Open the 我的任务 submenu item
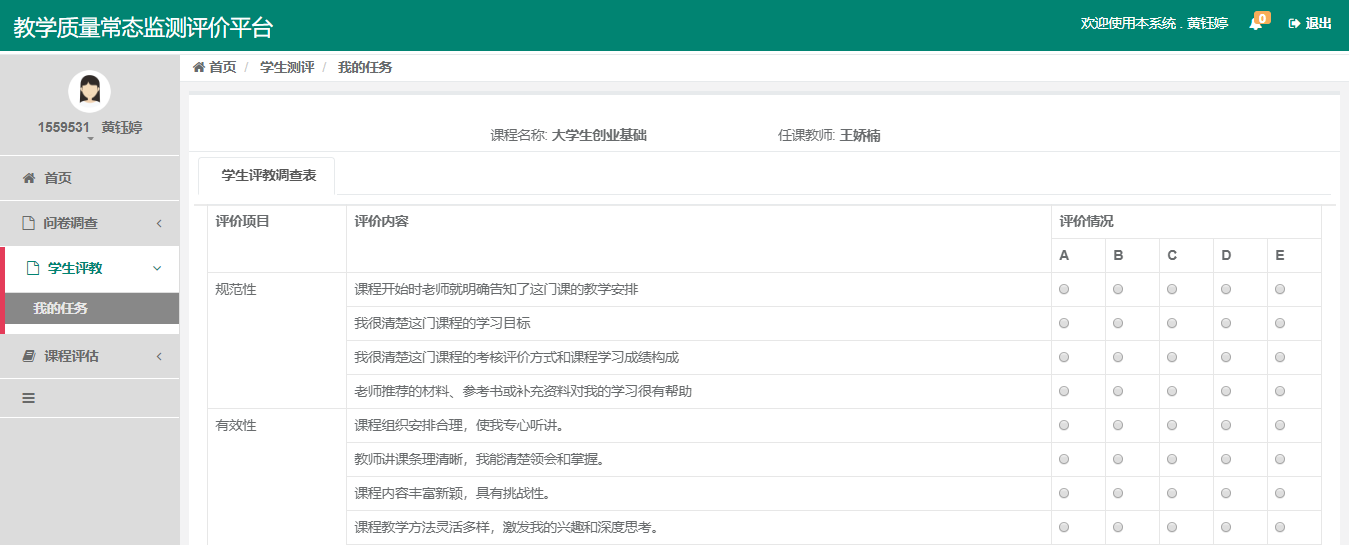Screen dimensions: 1349x545 60,308
